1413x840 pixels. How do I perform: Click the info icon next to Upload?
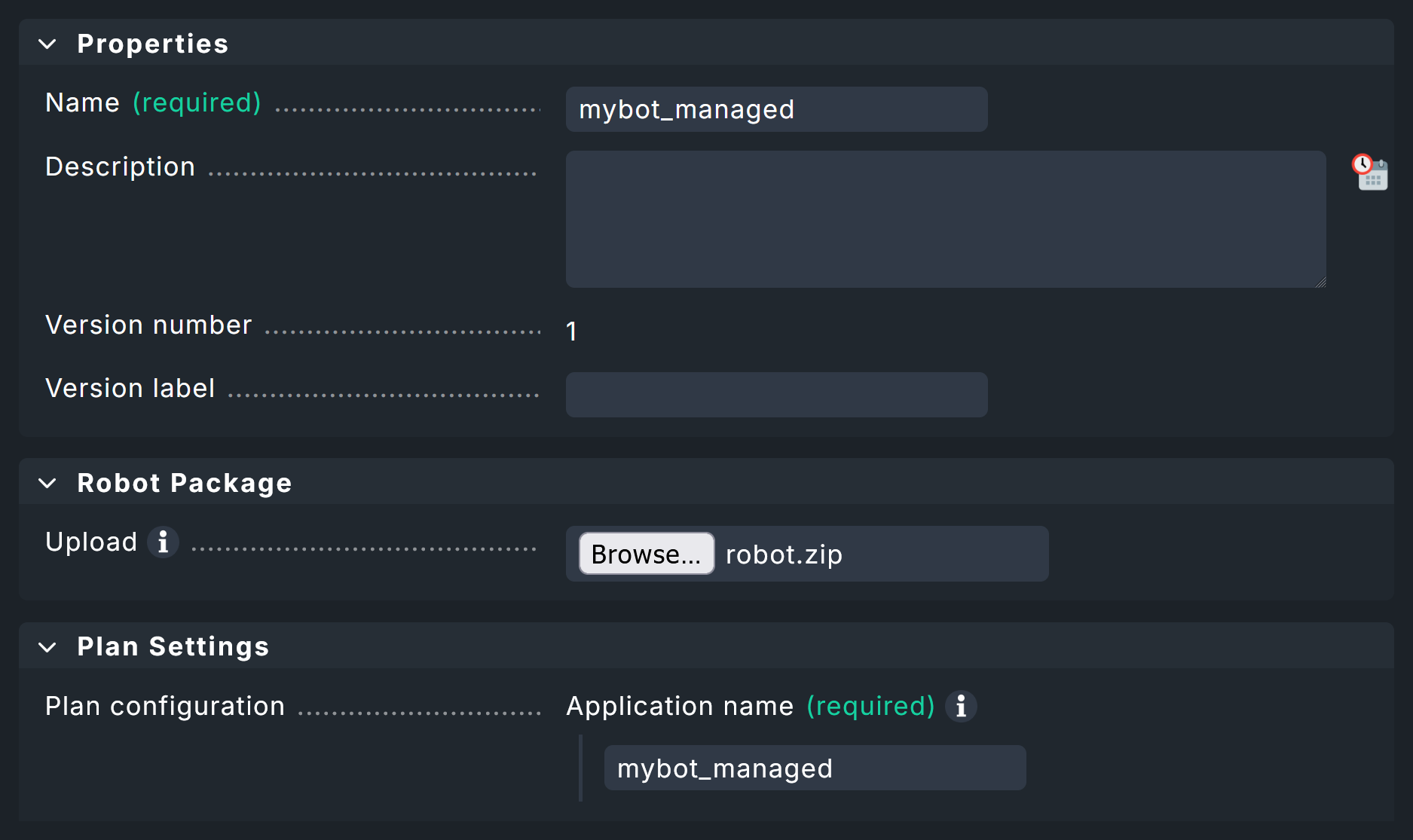163,542
